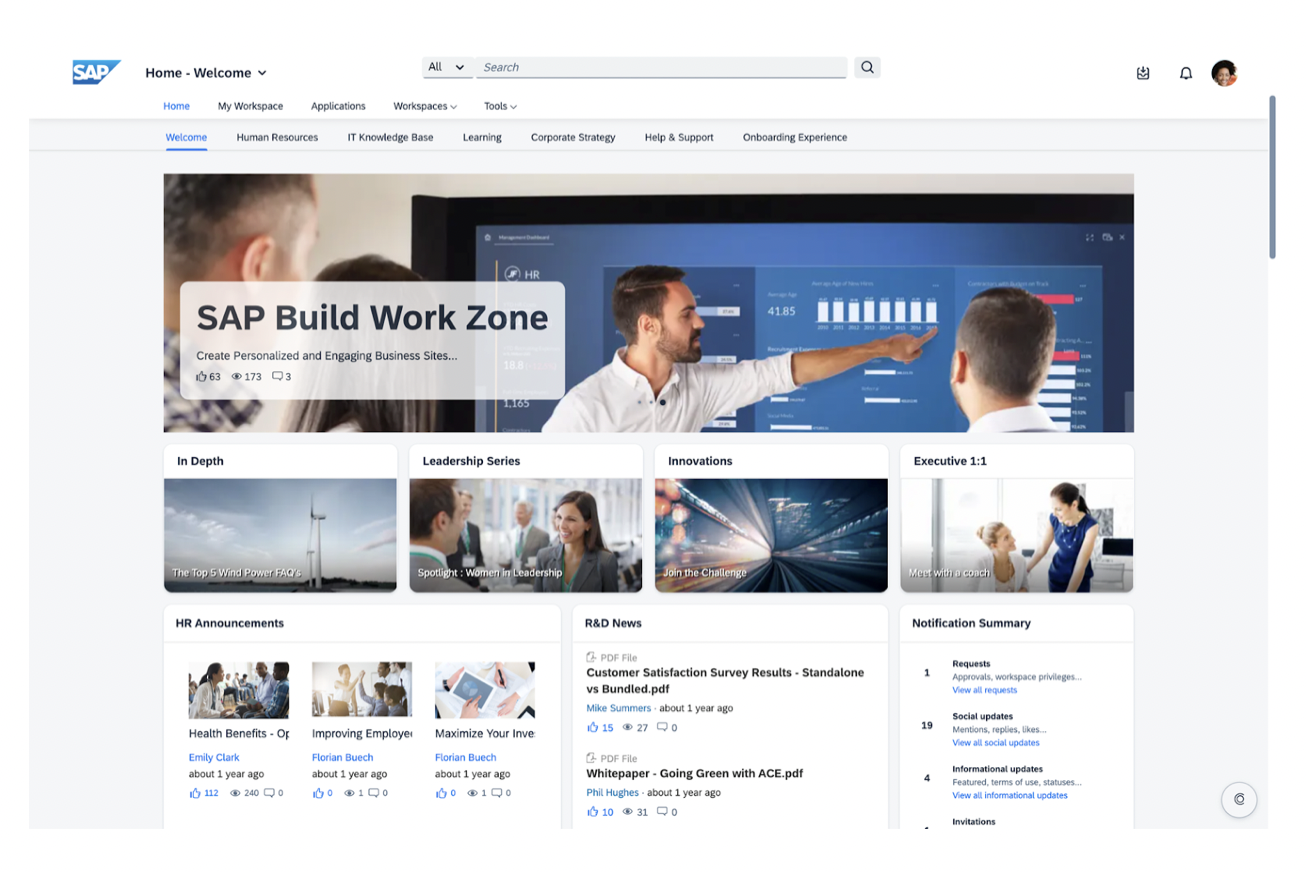Viewport: 1306px width, 872px height.
Task: Open the Health Benefits announcement image
Action: coord(239,690)
